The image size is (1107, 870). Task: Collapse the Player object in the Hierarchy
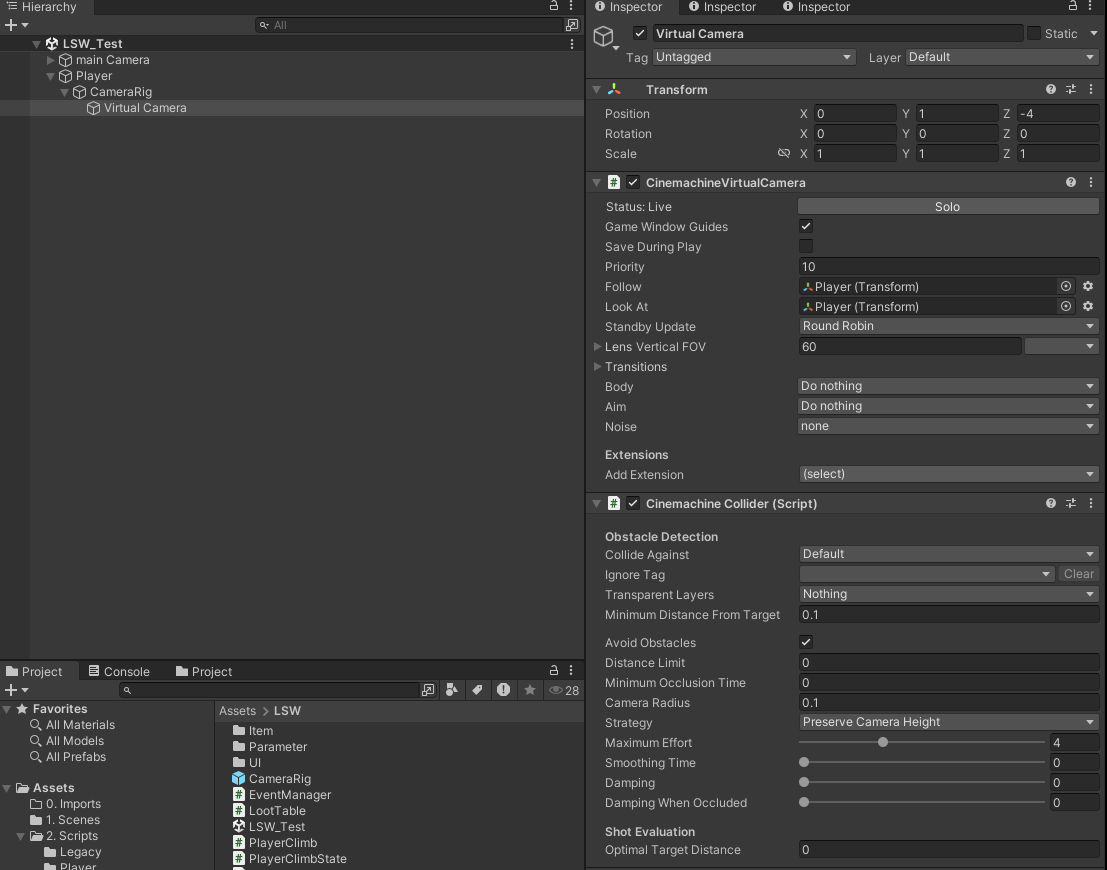tap(50, 75)
